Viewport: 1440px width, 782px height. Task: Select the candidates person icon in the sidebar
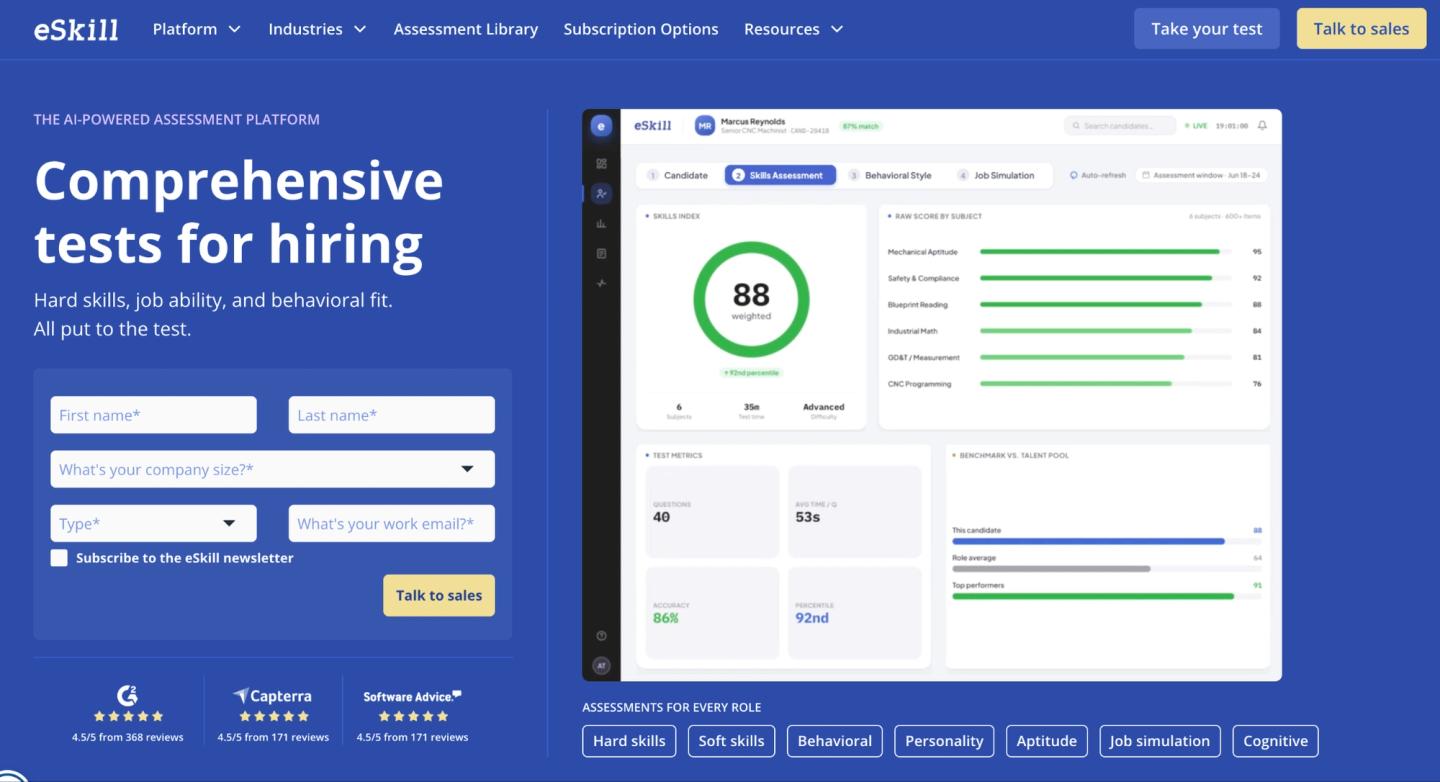pos(601,194)
